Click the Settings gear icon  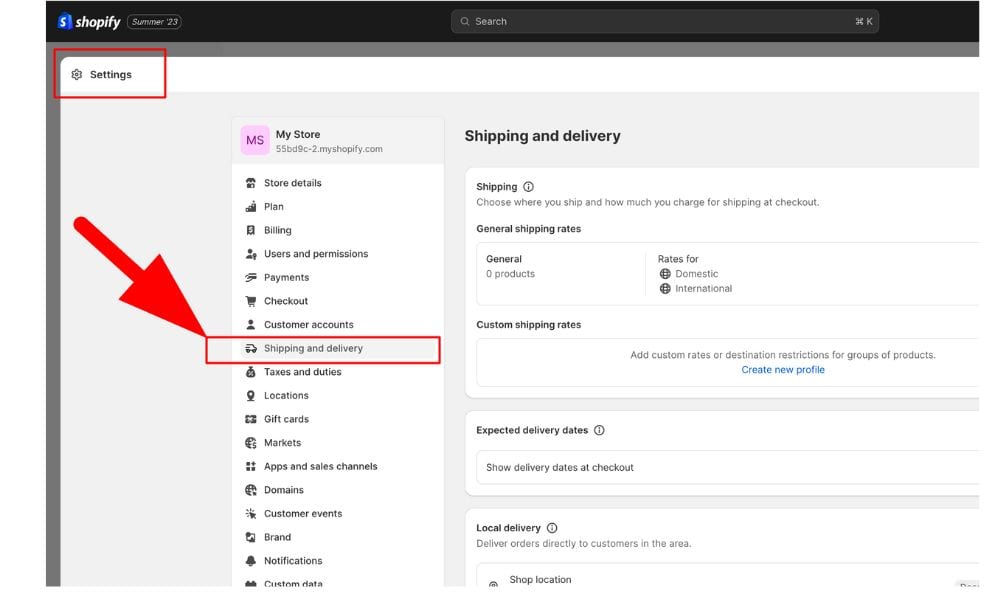(77, 75)
